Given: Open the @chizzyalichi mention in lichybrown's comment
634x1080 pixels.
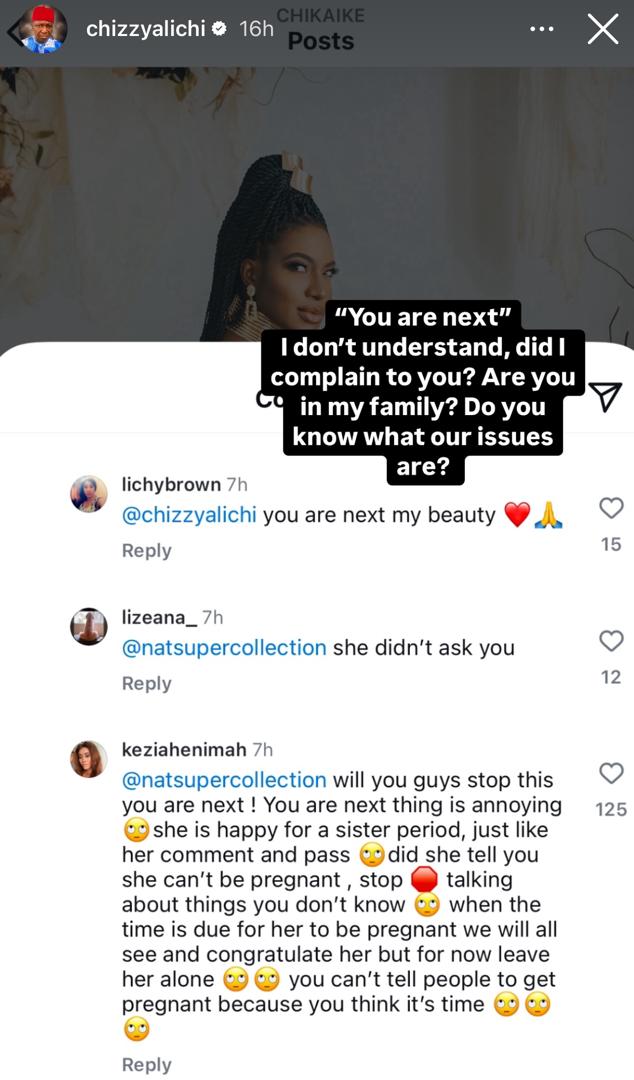Looking at the screenshot, I should (188, 516).
